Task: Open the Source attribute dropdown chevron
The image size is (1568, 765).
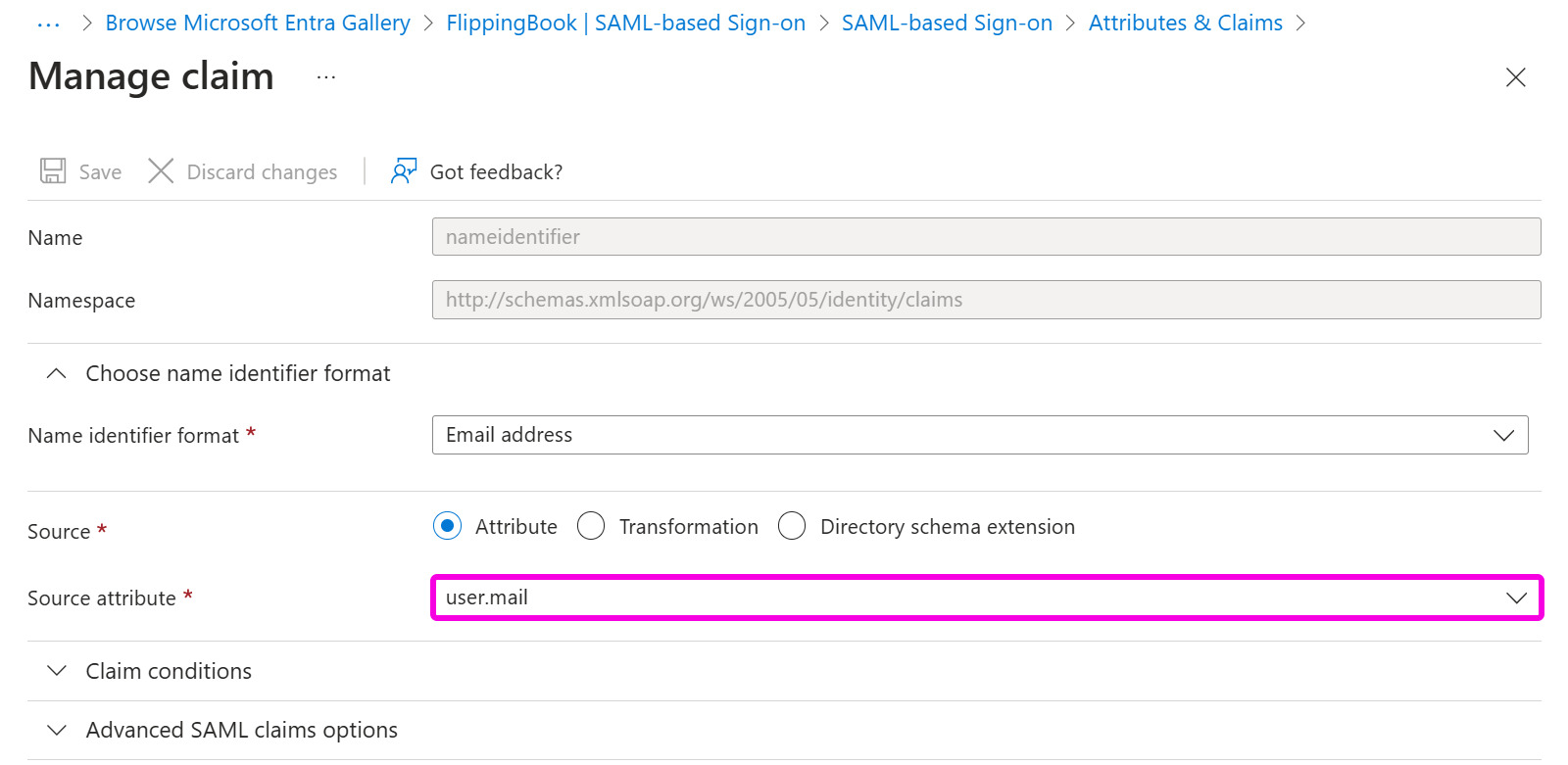Action: pyautogui.click(x=1516, y=597)
